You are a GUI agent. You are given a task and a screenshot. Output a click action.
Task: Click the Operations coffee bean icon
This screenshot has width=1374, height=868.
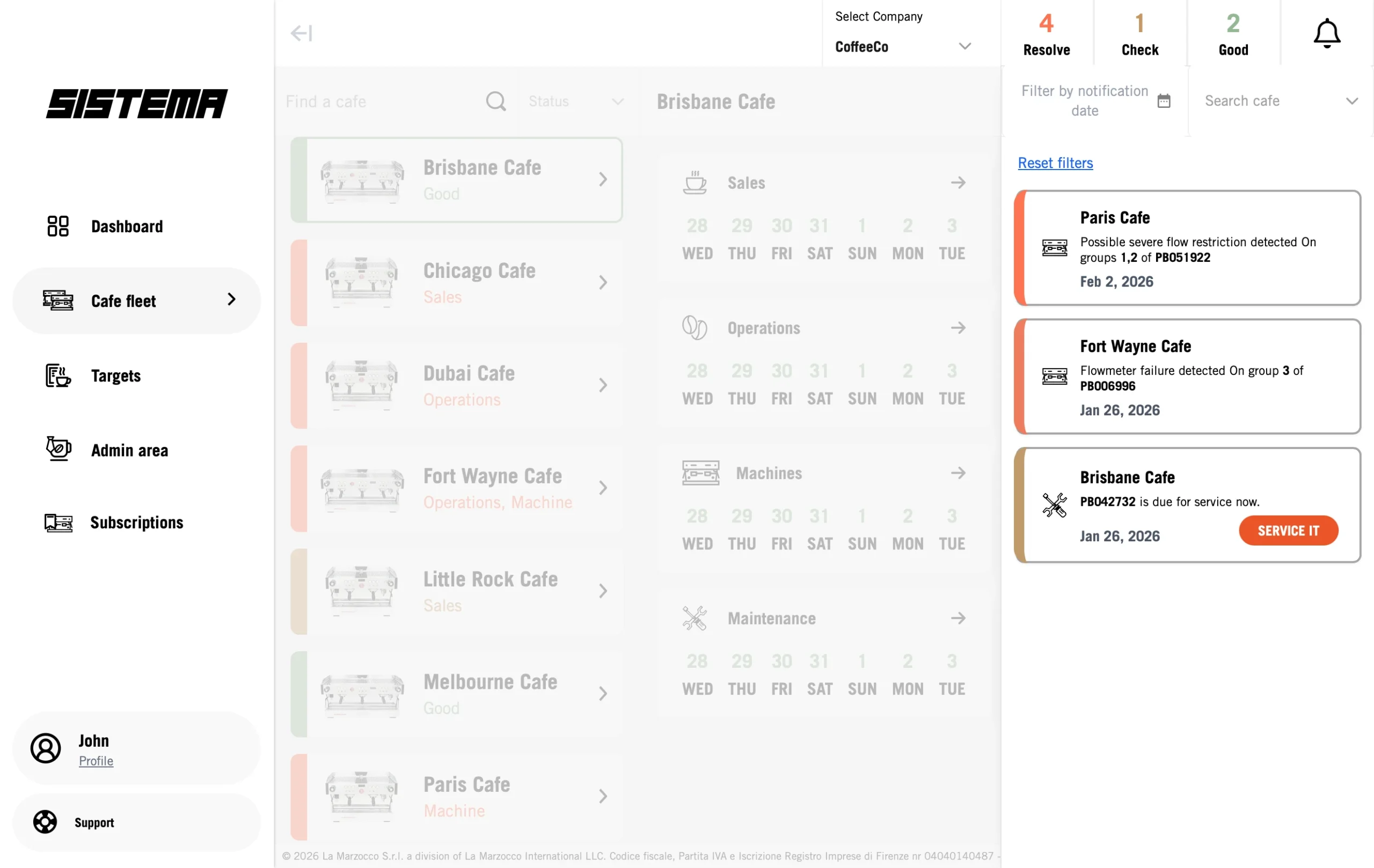point(695,327)
